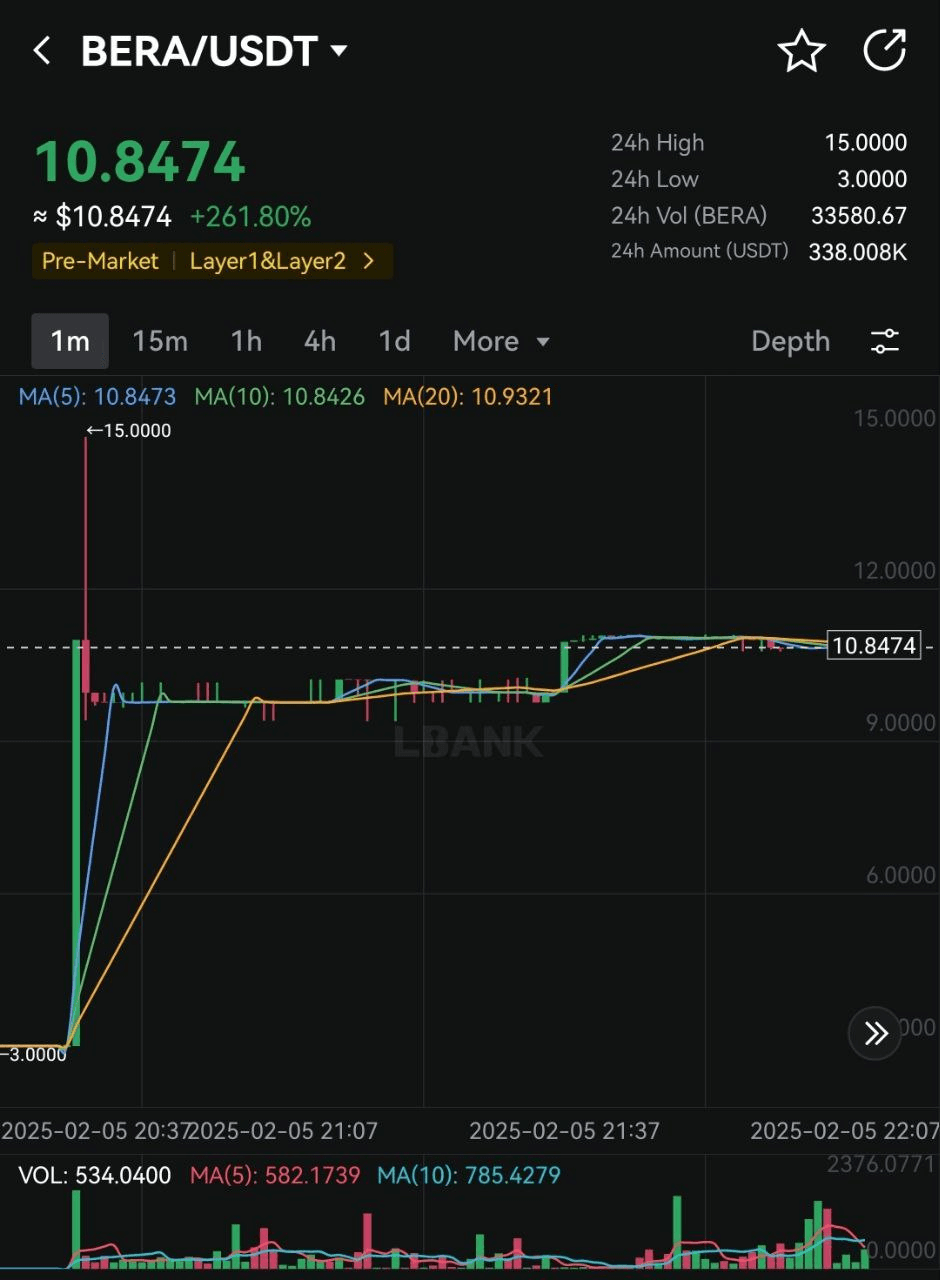Expand the More timeframes dropdown
This screenshot has width=940, height=1280.
pyautogui.click(x=502, y=342)
